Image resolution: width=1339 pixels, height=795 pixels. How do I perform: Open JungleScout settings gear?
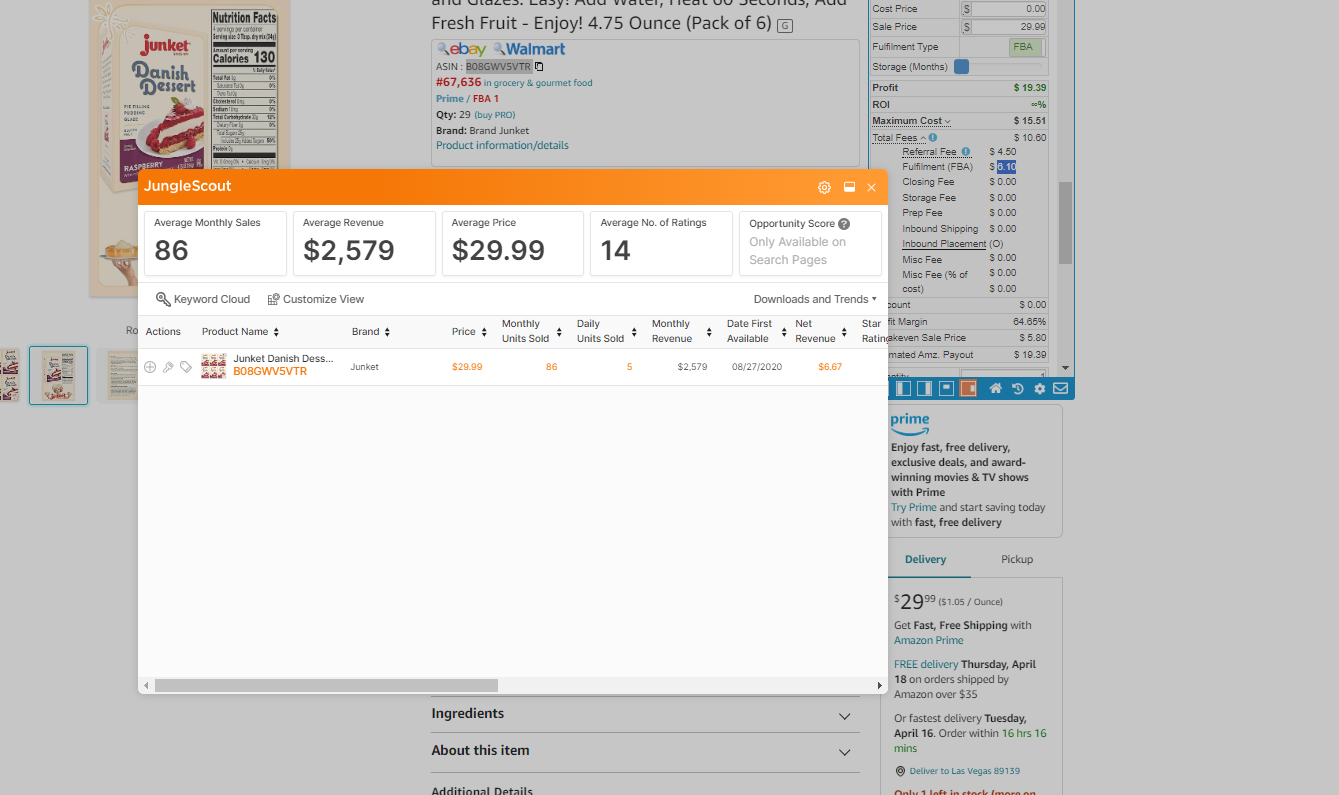(x=824, y=187)
